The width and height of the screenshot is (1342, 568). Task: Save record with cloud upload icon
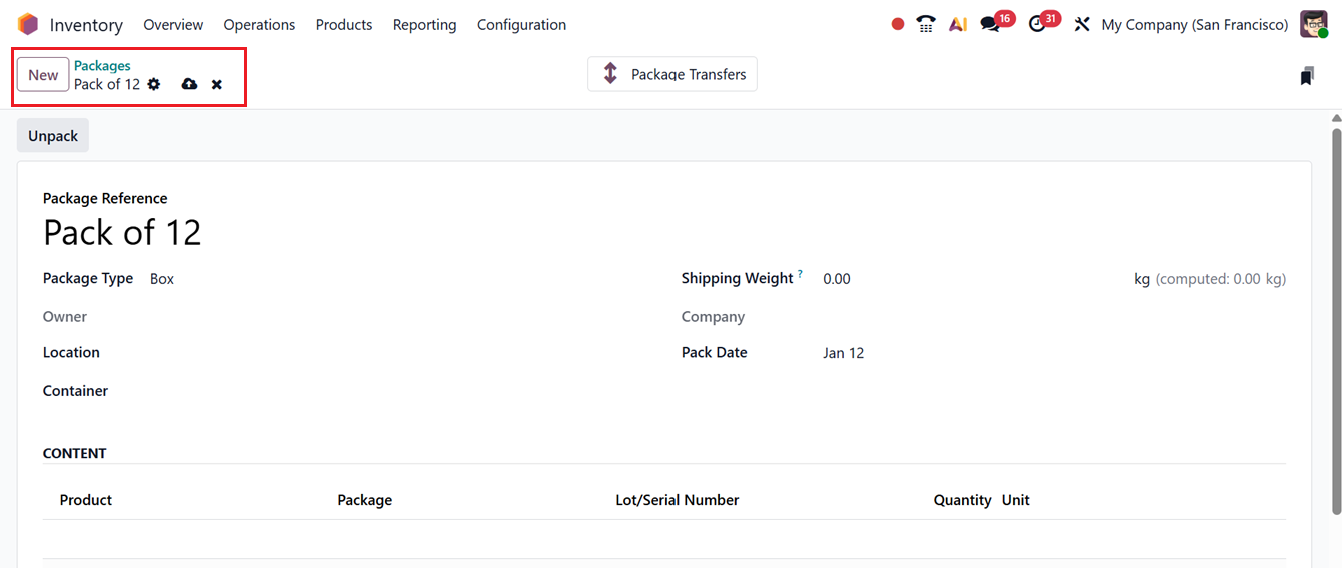(x=189, y=85)
